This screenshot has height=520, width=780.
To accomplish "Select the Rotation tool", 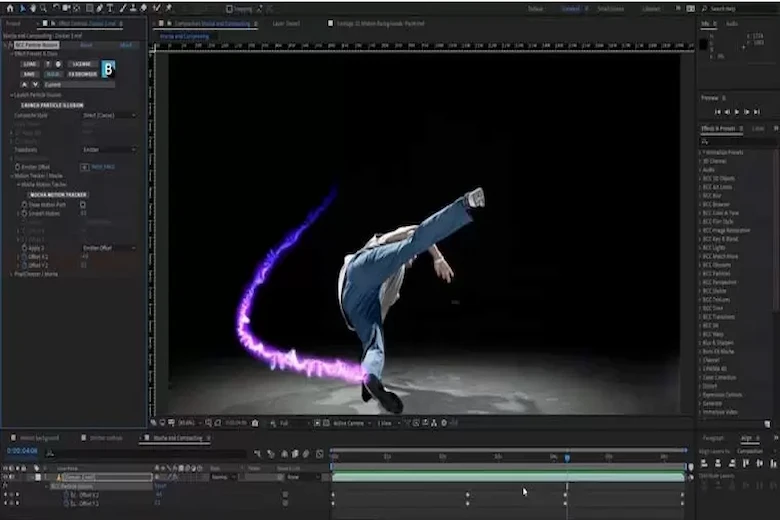I will pos(56,8).
